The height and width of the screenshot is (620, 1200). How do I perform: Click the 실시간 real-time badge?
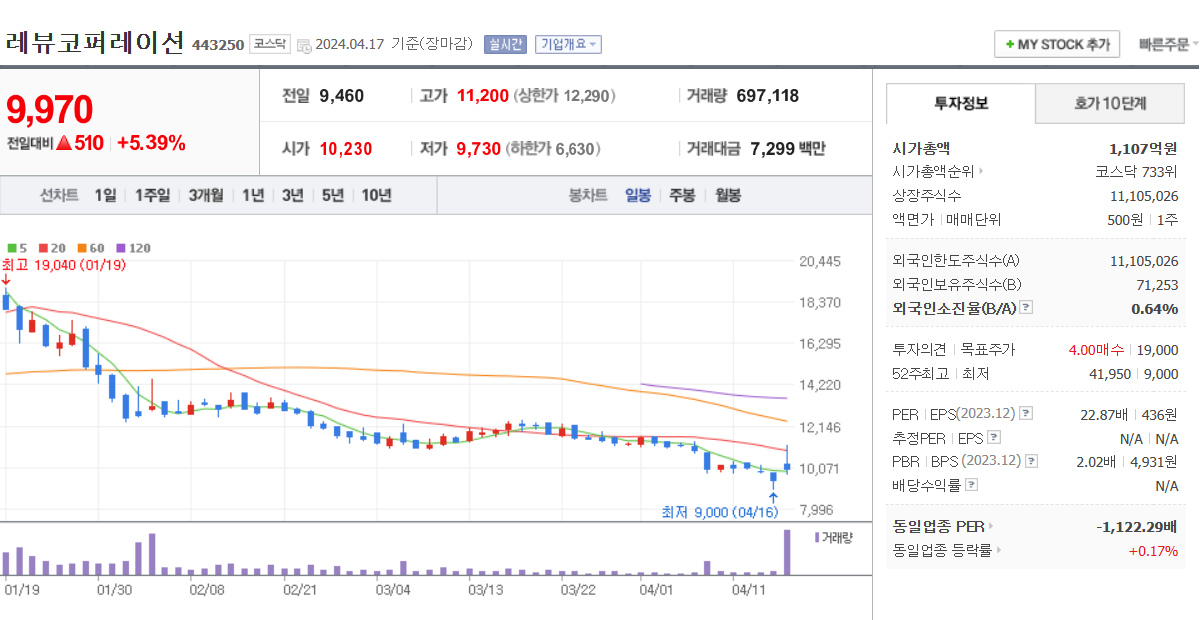505,44
